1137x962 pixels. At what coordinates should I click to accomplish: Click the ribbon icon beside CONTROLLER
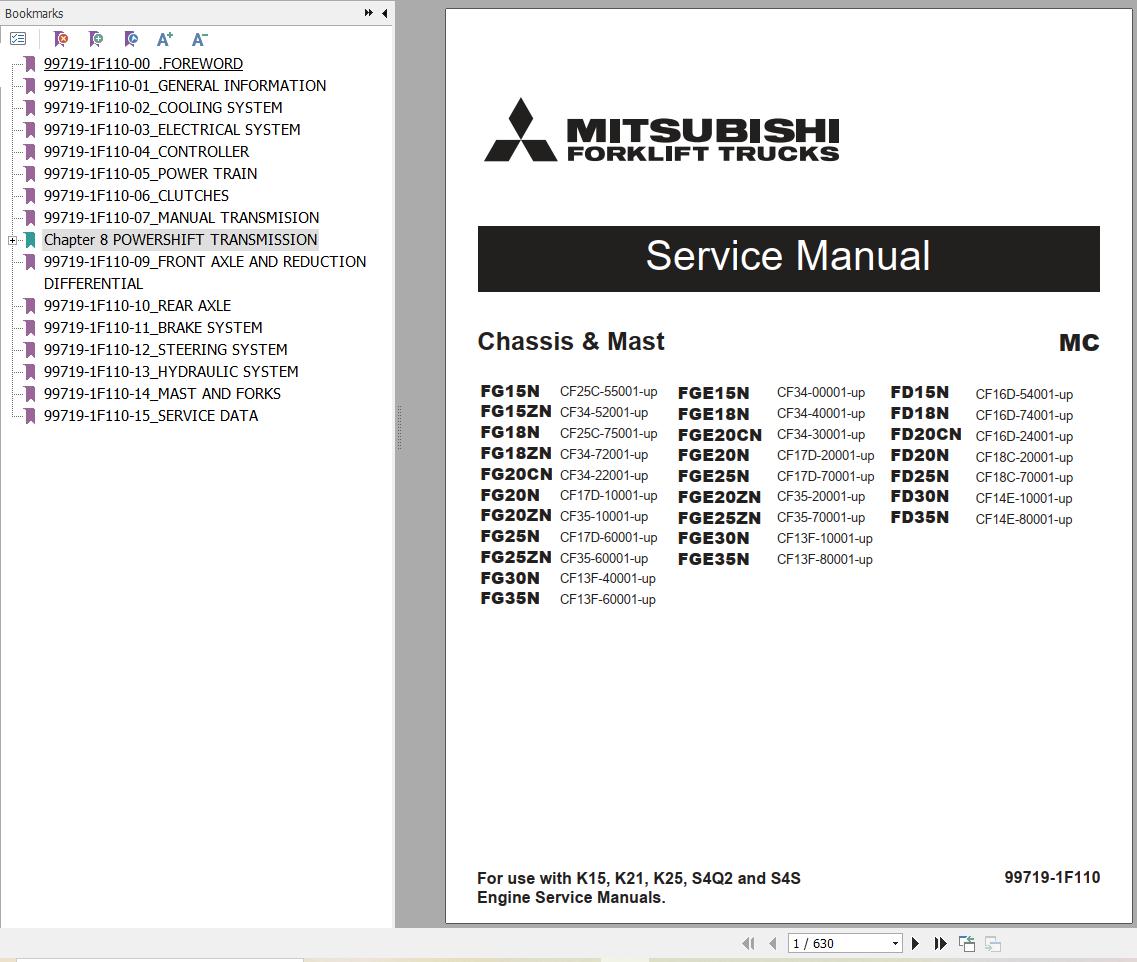pos(30,152)
